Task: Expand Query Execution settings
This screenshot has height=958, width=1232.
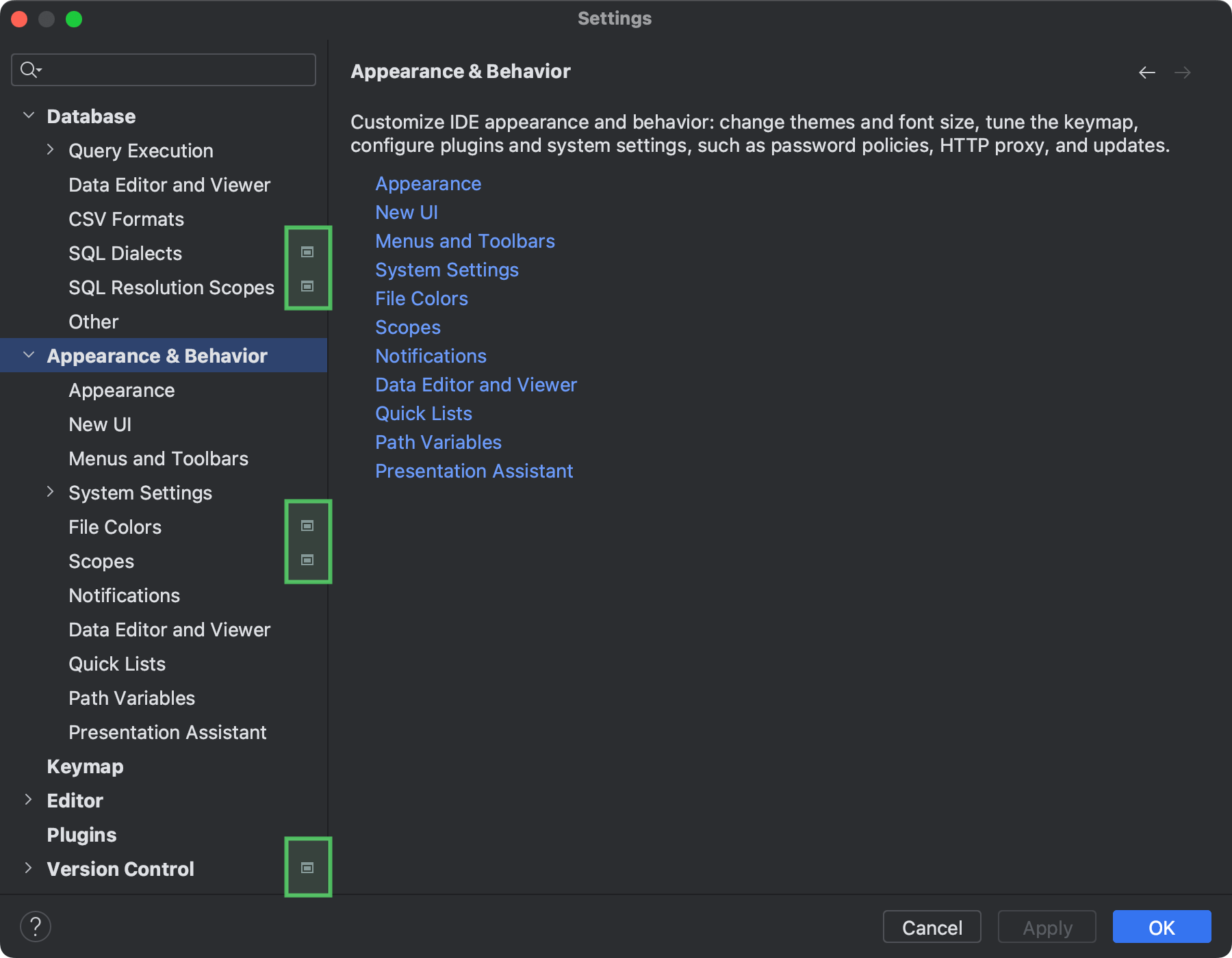Action: 50,149
